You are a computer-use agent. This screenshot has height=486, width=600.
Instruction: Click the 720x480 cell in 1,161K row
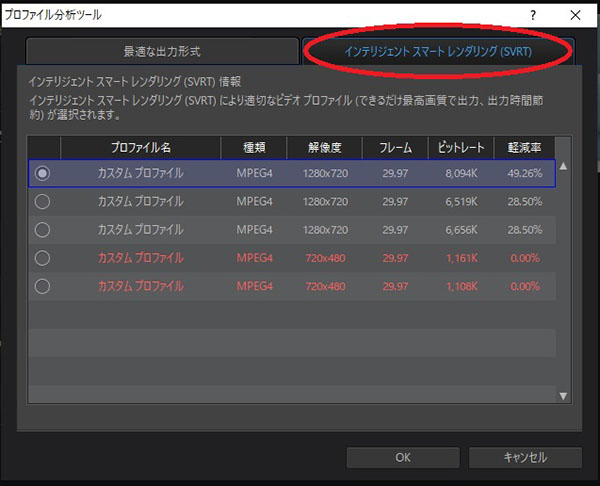tap(325, 258)
